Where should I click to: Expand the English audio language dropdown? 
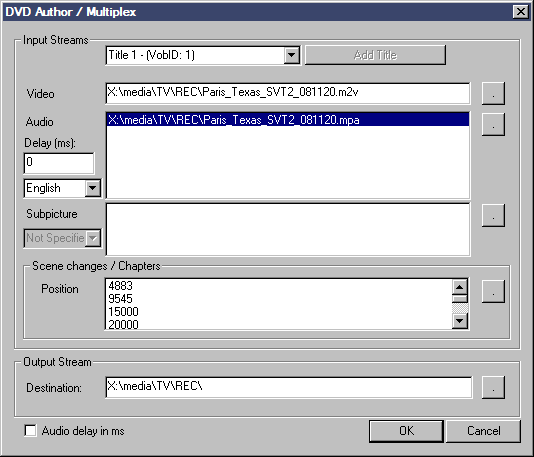pos(93,188)
